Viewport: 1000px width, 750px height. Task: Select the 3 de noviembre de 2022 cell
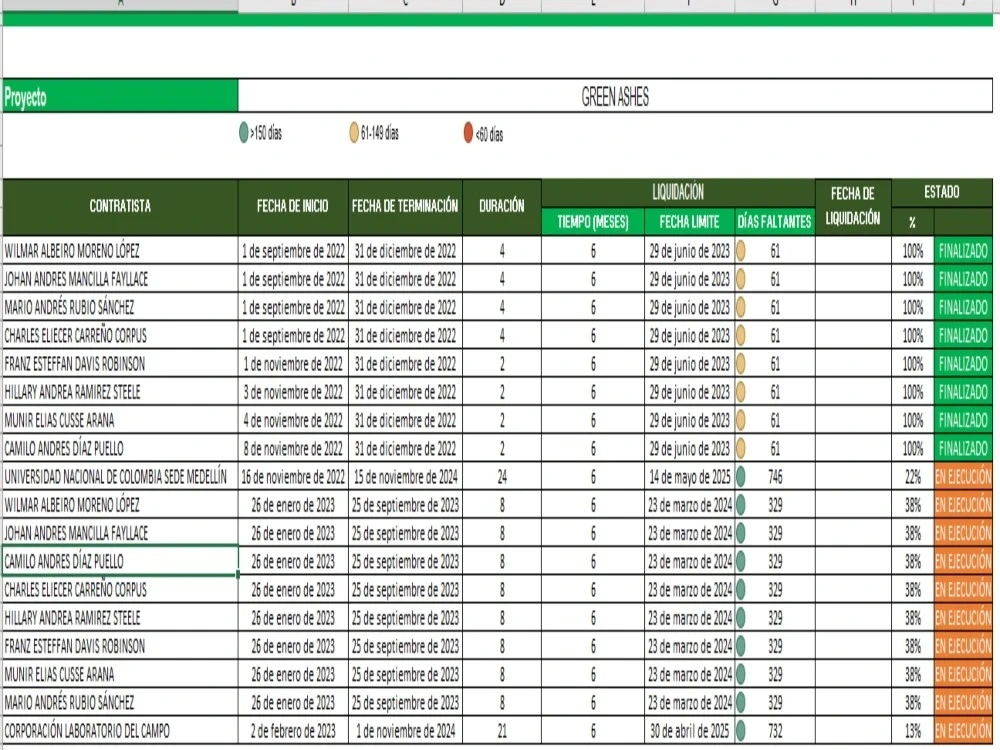[x=293, y=392]
